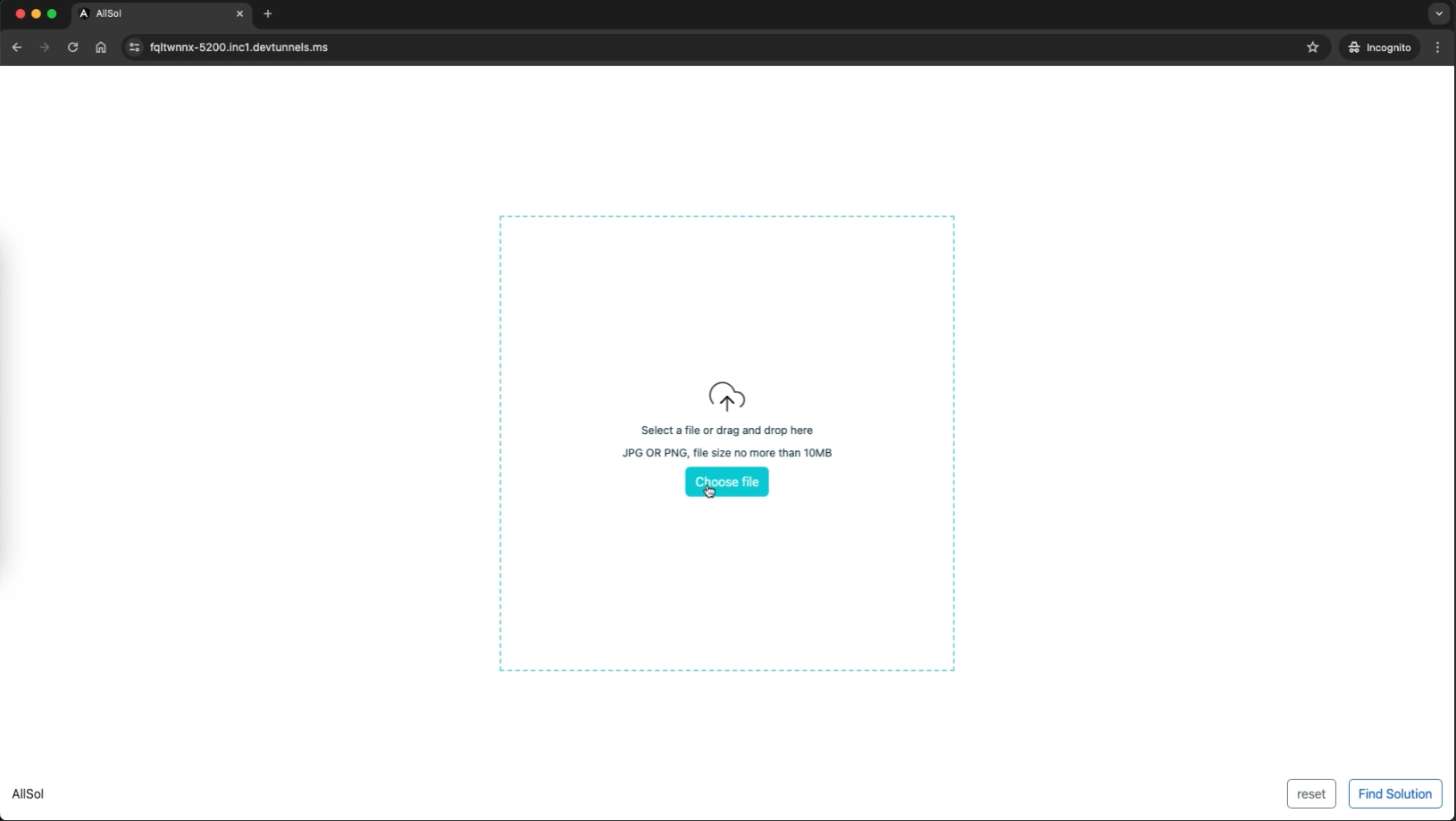Select the AllSol browser tab
1456x821 pixels.
pyautogui.click(x=143, y=13)
